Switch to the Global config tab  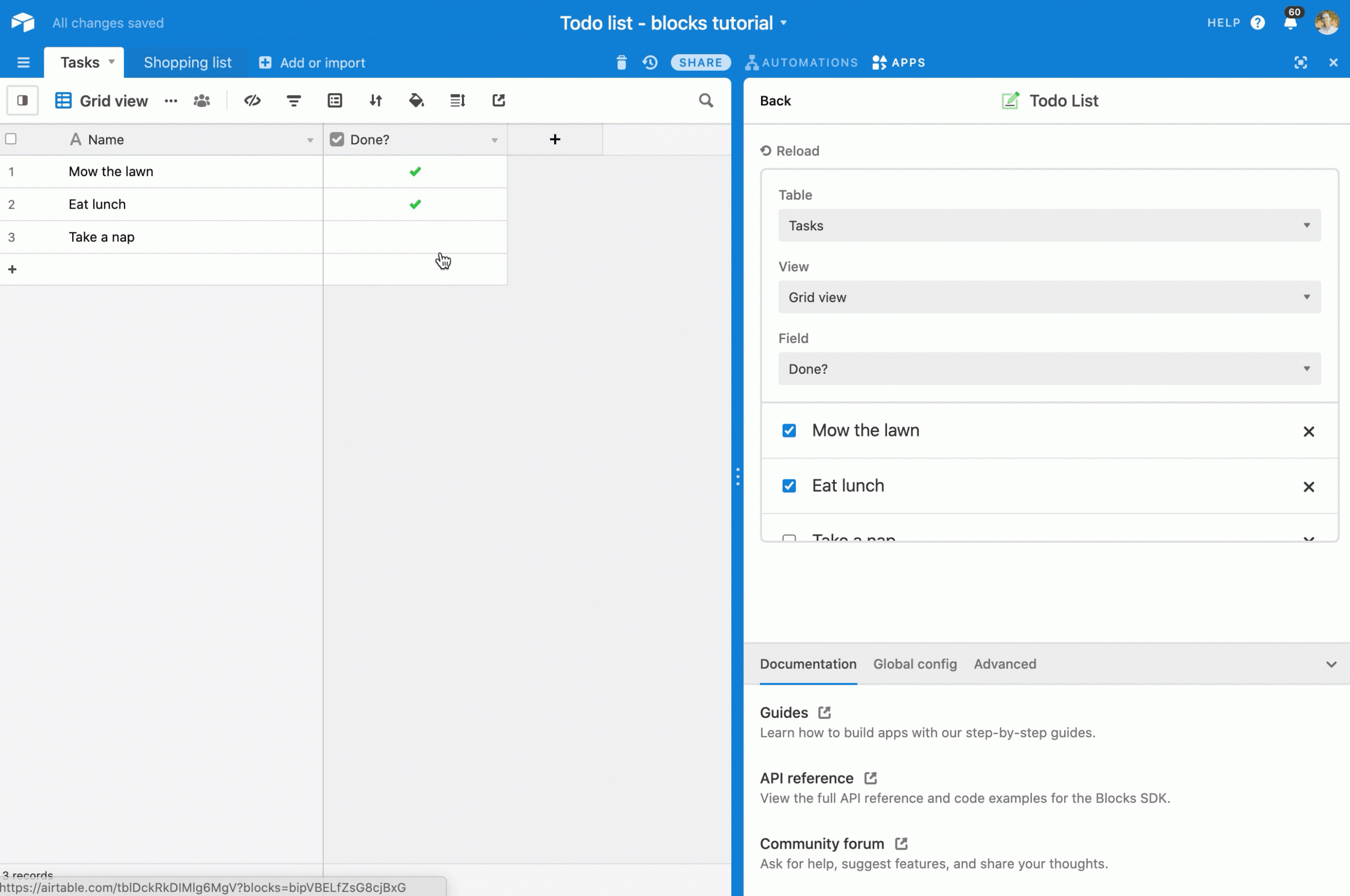coord(914,664)
